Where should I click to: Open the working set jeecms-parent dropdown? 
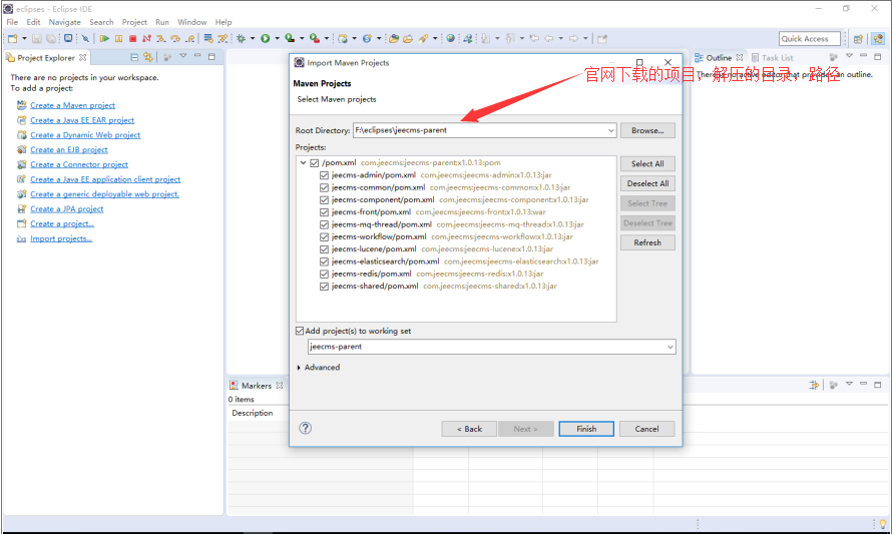coord(670,347)
